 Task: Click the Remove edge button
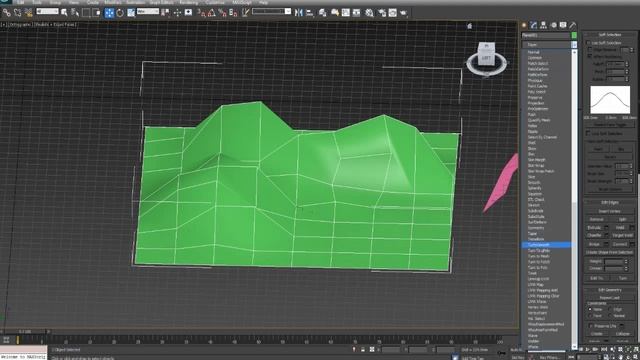596,219
